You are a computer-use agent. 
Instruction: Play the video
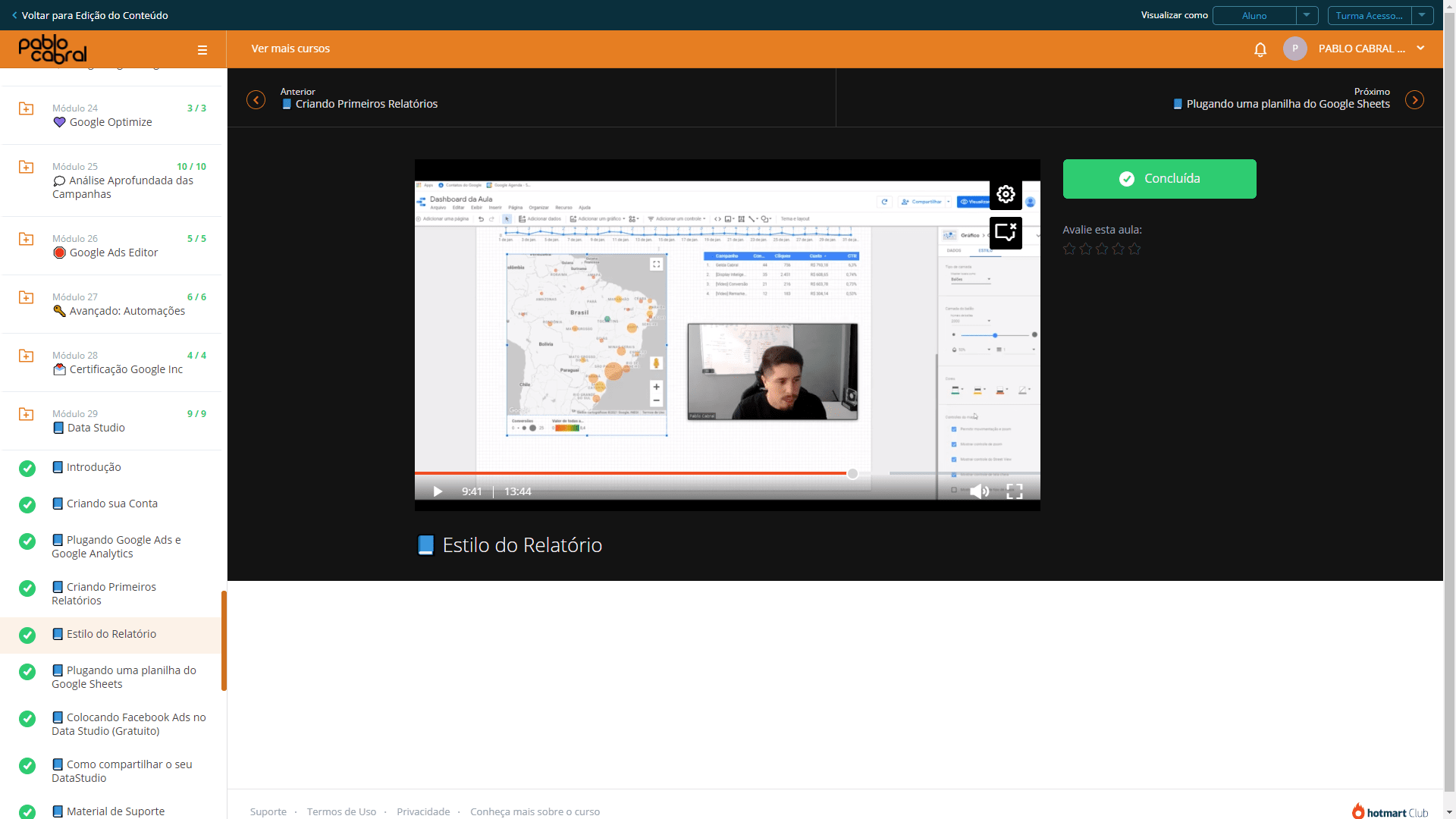(x=438, y=491)
